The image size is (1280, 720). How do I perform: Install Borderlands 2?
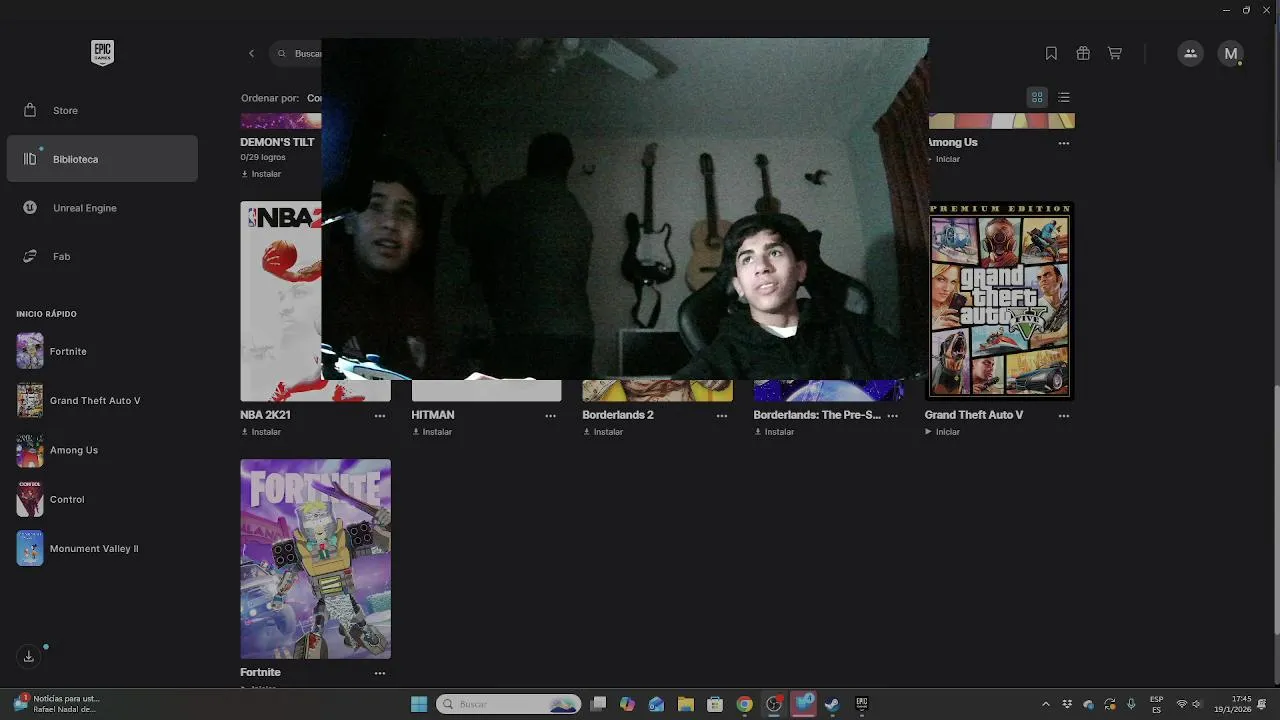603,432
